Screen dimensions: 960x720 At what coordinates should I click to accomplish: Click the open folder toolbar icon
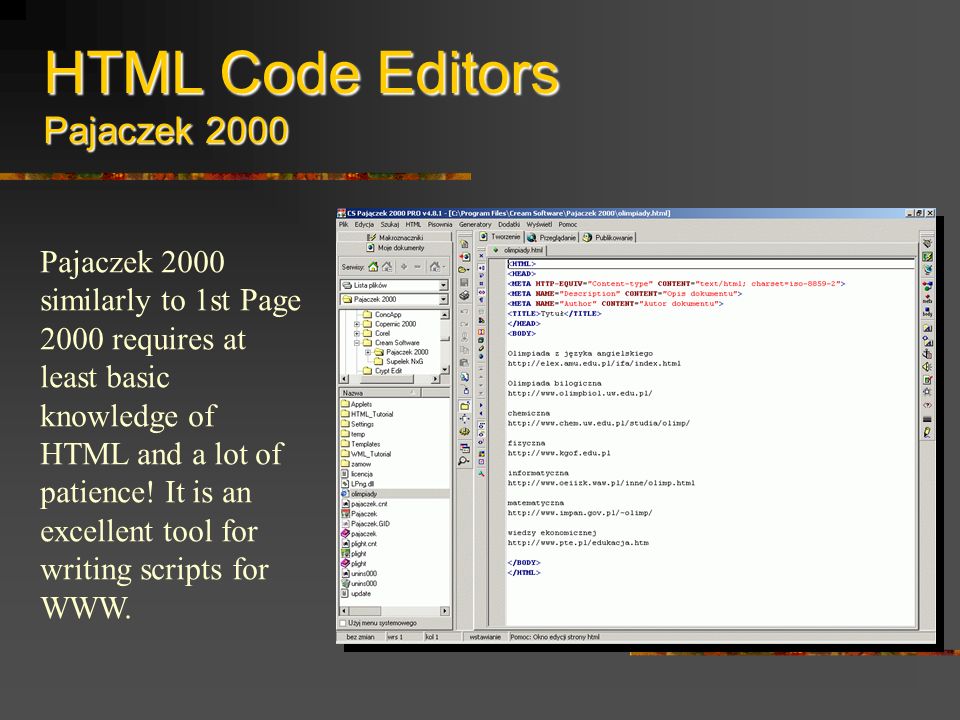point(465,269)
